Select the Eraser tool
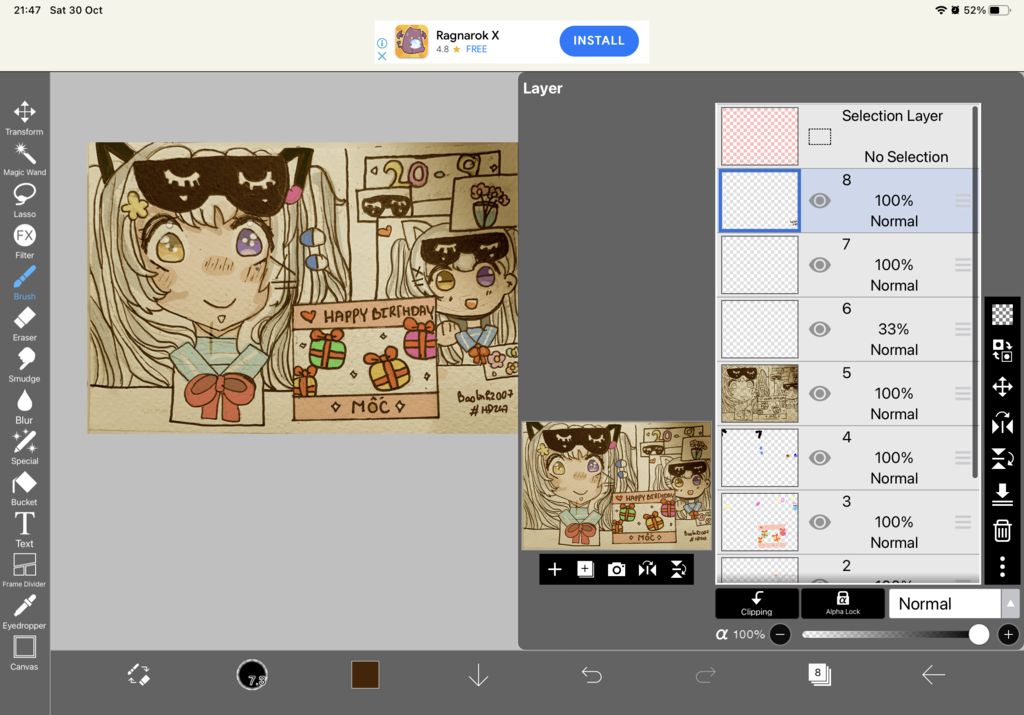1024x715 pixels. (24, 324)
